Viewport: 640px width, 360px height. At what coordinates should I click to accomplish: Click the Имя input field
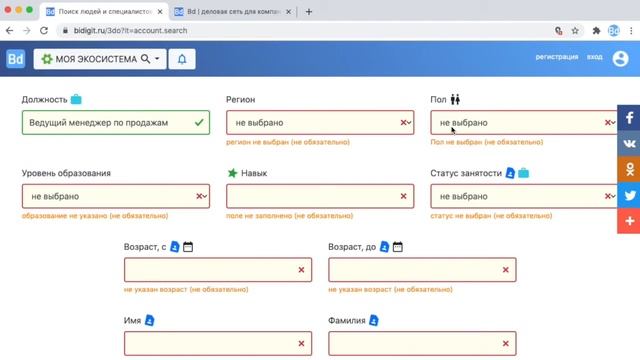pos(218,343)
